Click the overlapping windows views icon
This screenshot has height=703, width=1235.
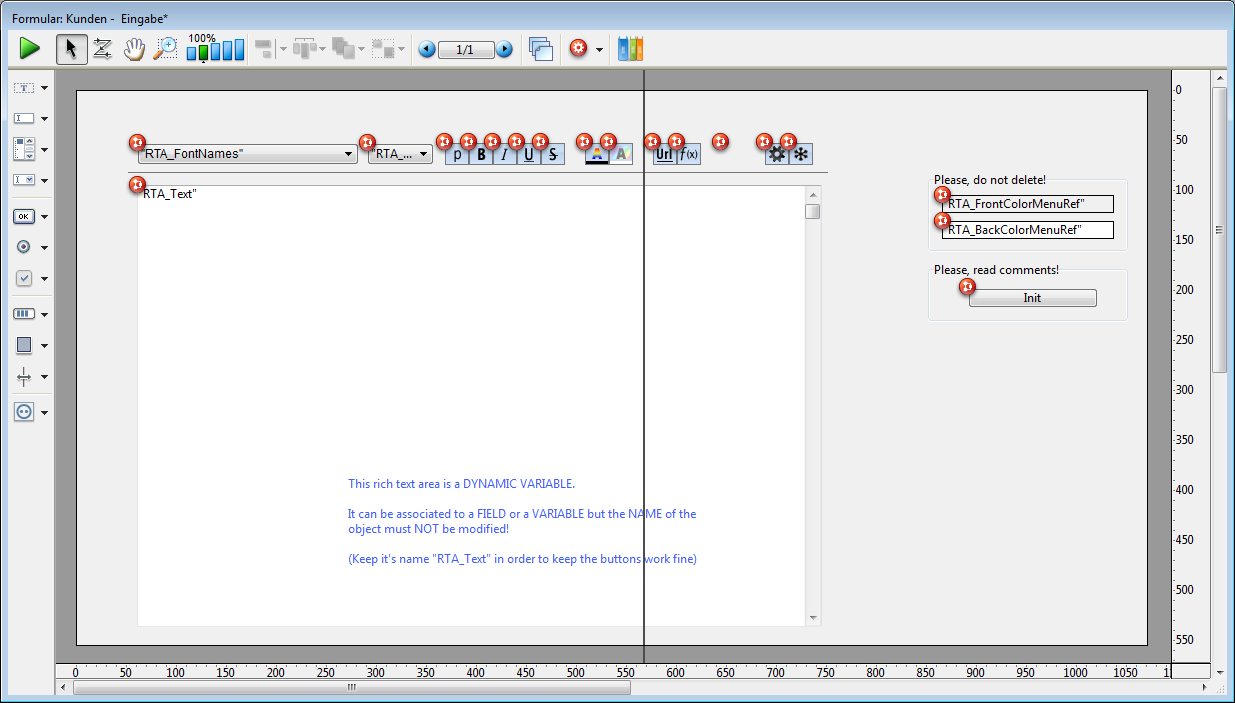point(541,48)
